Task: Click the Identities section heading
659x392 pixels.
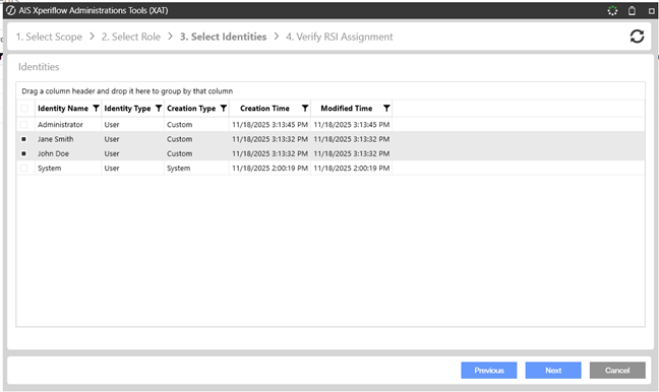Action: click(x=39, y=67)
